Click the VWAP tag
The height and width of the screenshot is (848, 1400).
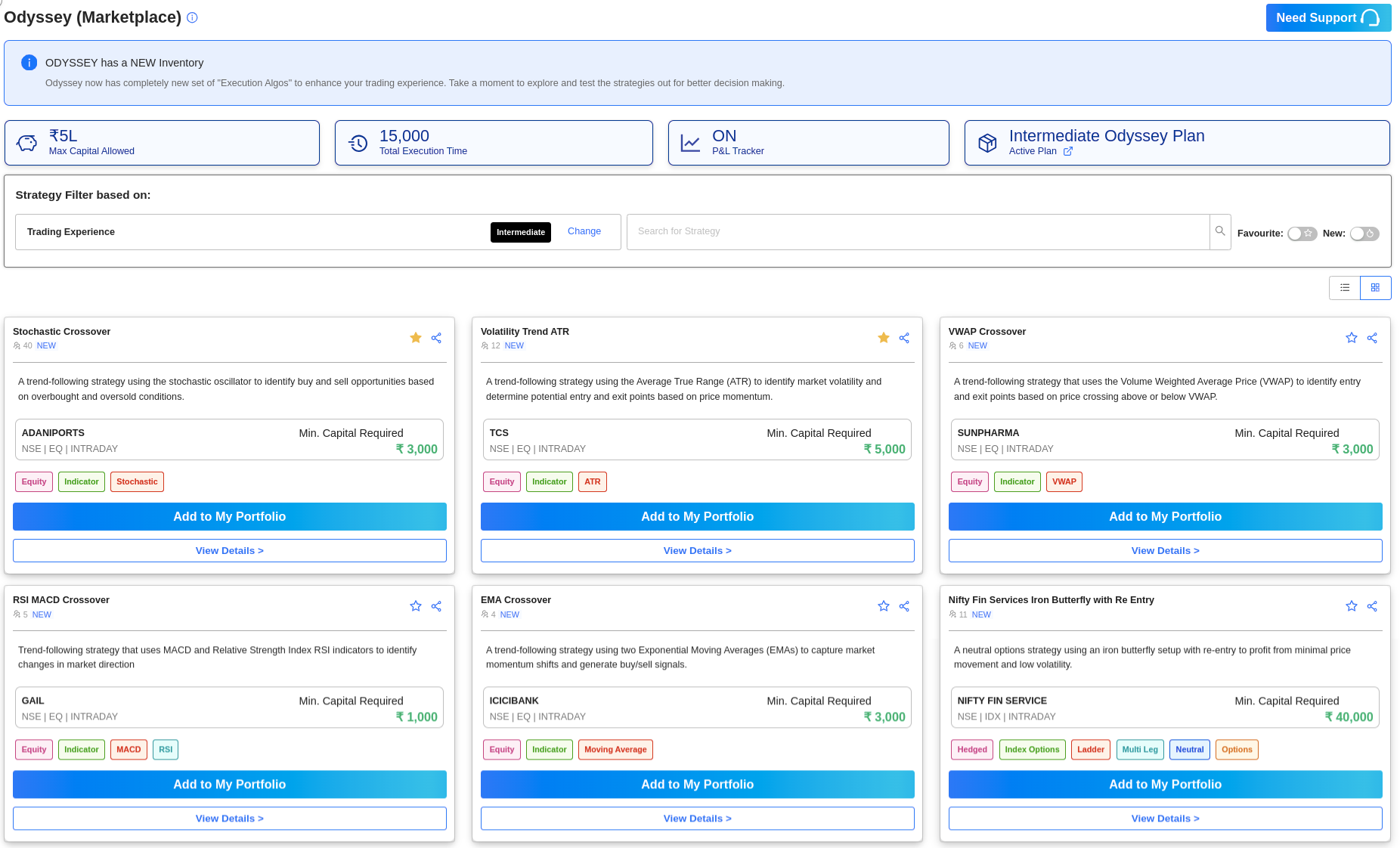click(x=1064, y=482)
